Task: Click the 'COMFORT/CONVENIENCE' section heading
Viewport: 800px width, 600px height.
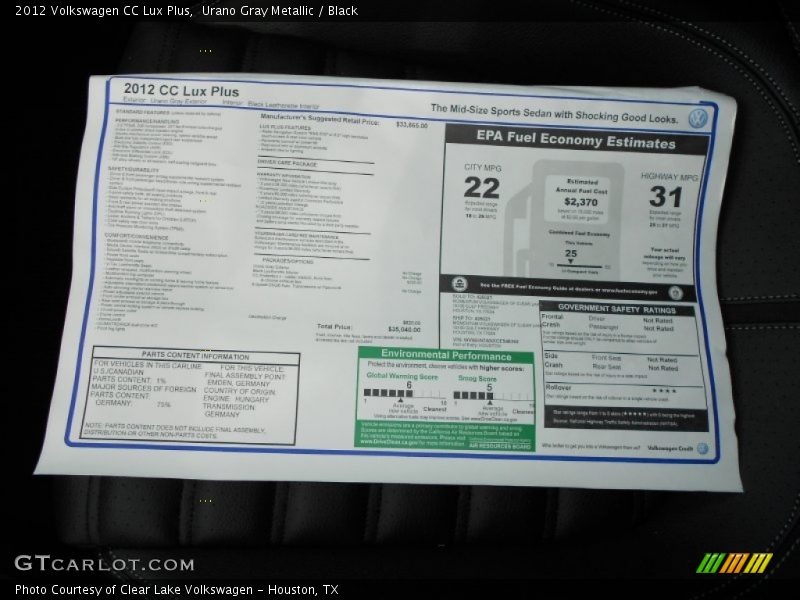Action: coord(136,236)
